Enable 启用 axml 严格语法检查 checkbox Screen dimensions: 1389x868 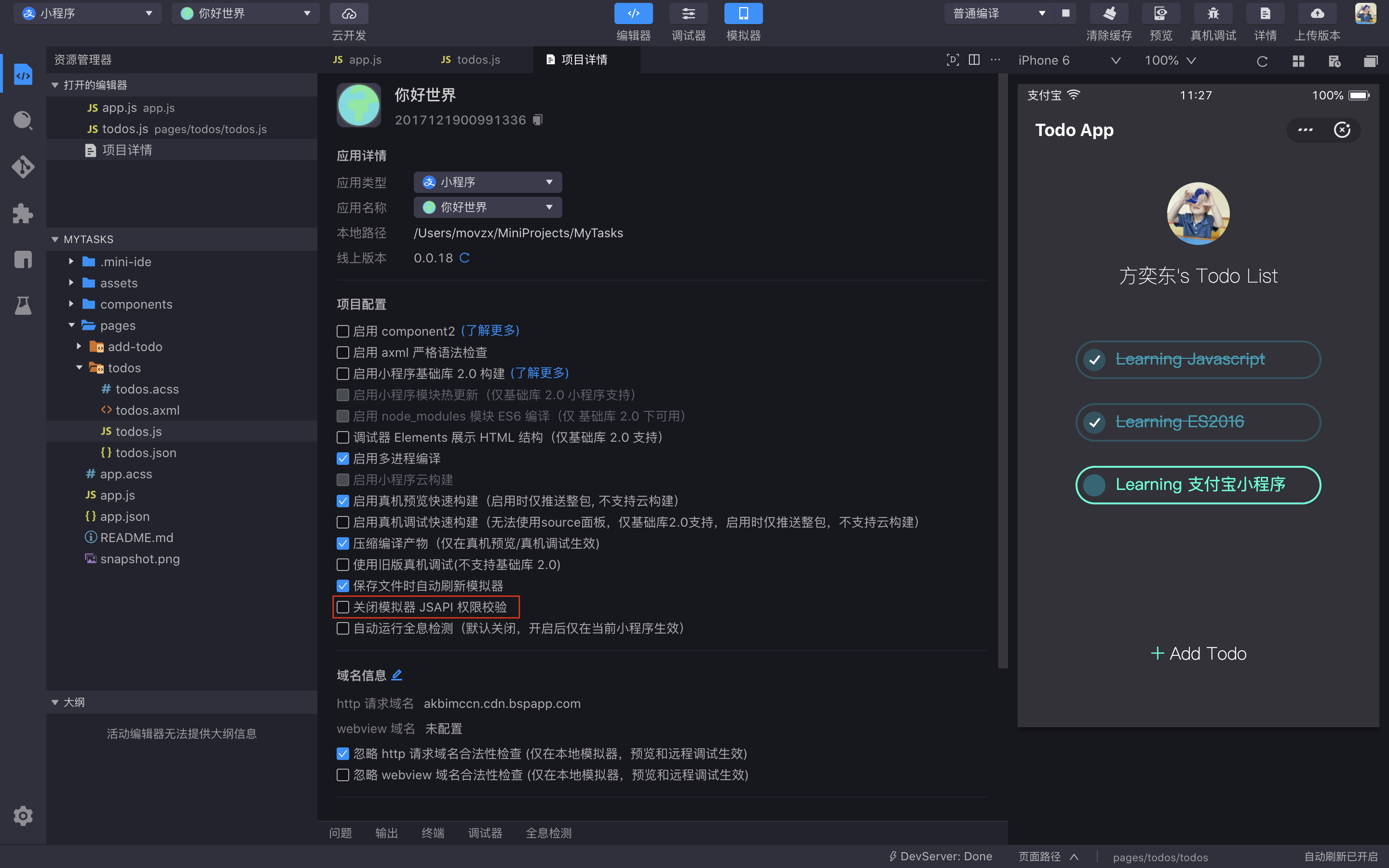[342, 353]
